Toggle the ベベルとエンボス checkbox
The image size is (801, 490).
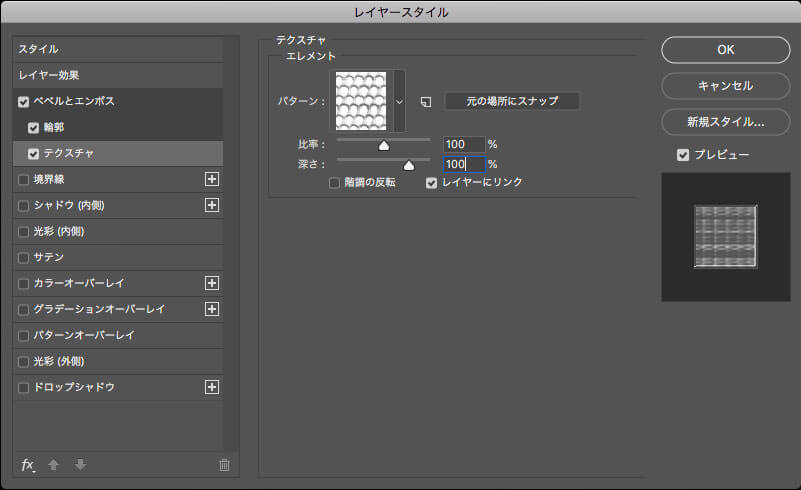(23, 102)
